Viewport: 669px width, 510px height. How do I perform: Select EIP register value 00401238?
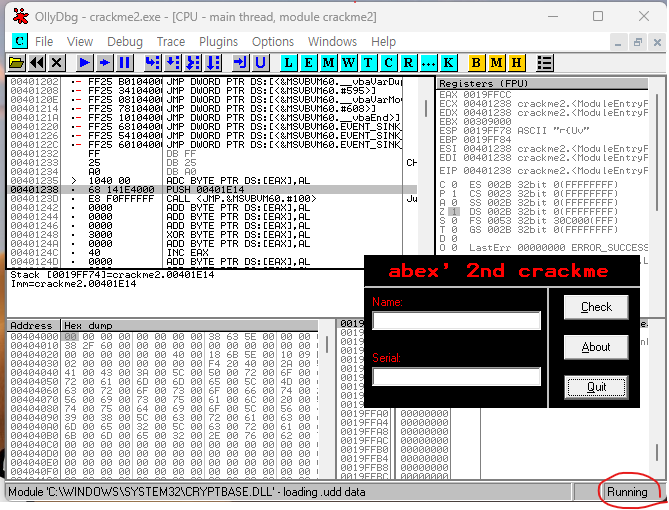487,171
